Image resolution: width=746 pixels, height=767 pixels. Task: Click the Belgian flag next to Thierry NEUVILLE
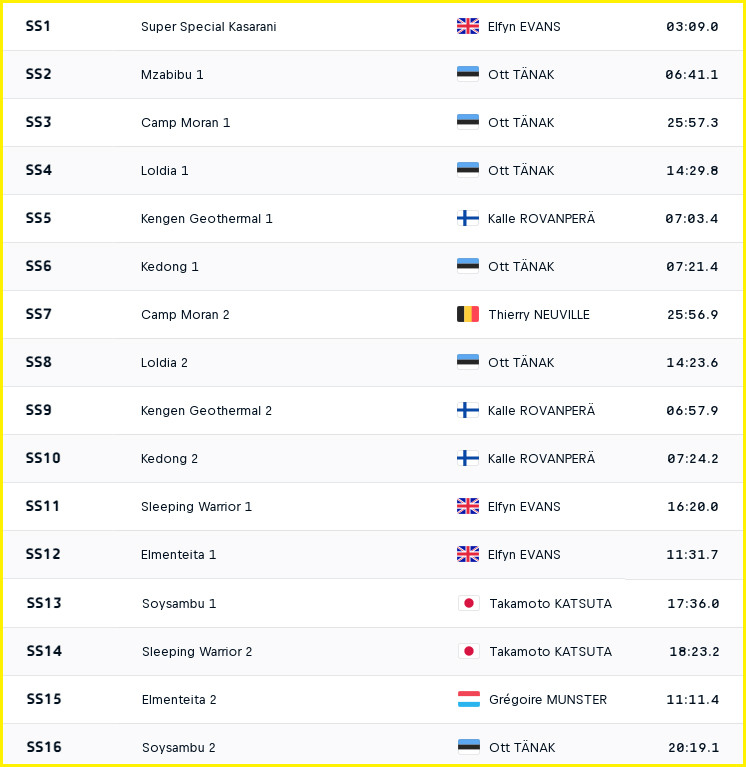[468, 314]
